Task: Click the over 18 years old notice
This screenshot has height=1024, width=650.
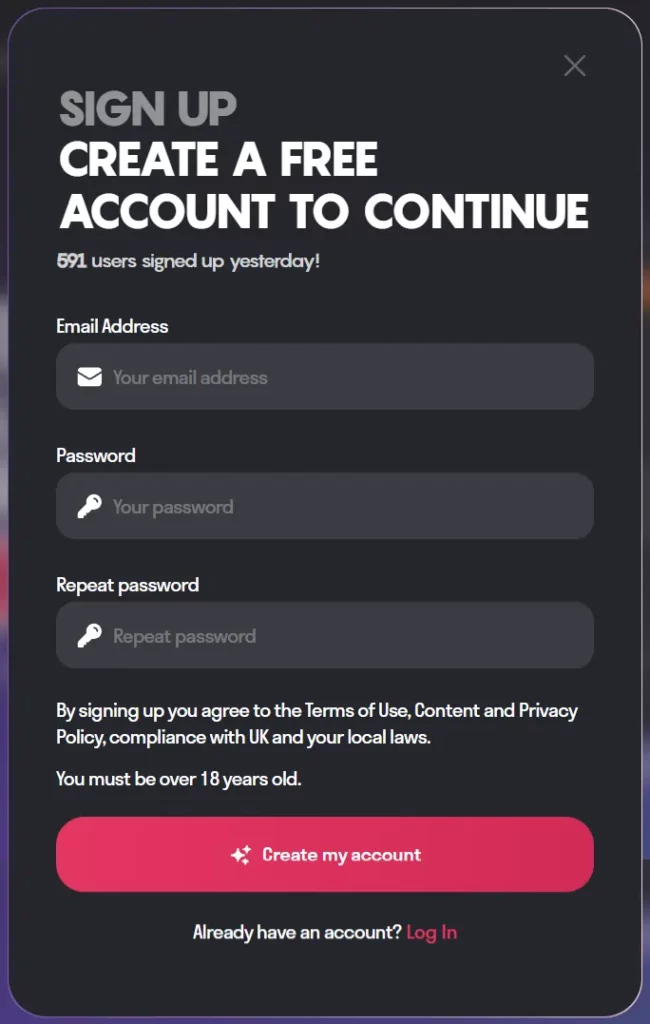Action: pyautogui.click(x=178, y=778)
